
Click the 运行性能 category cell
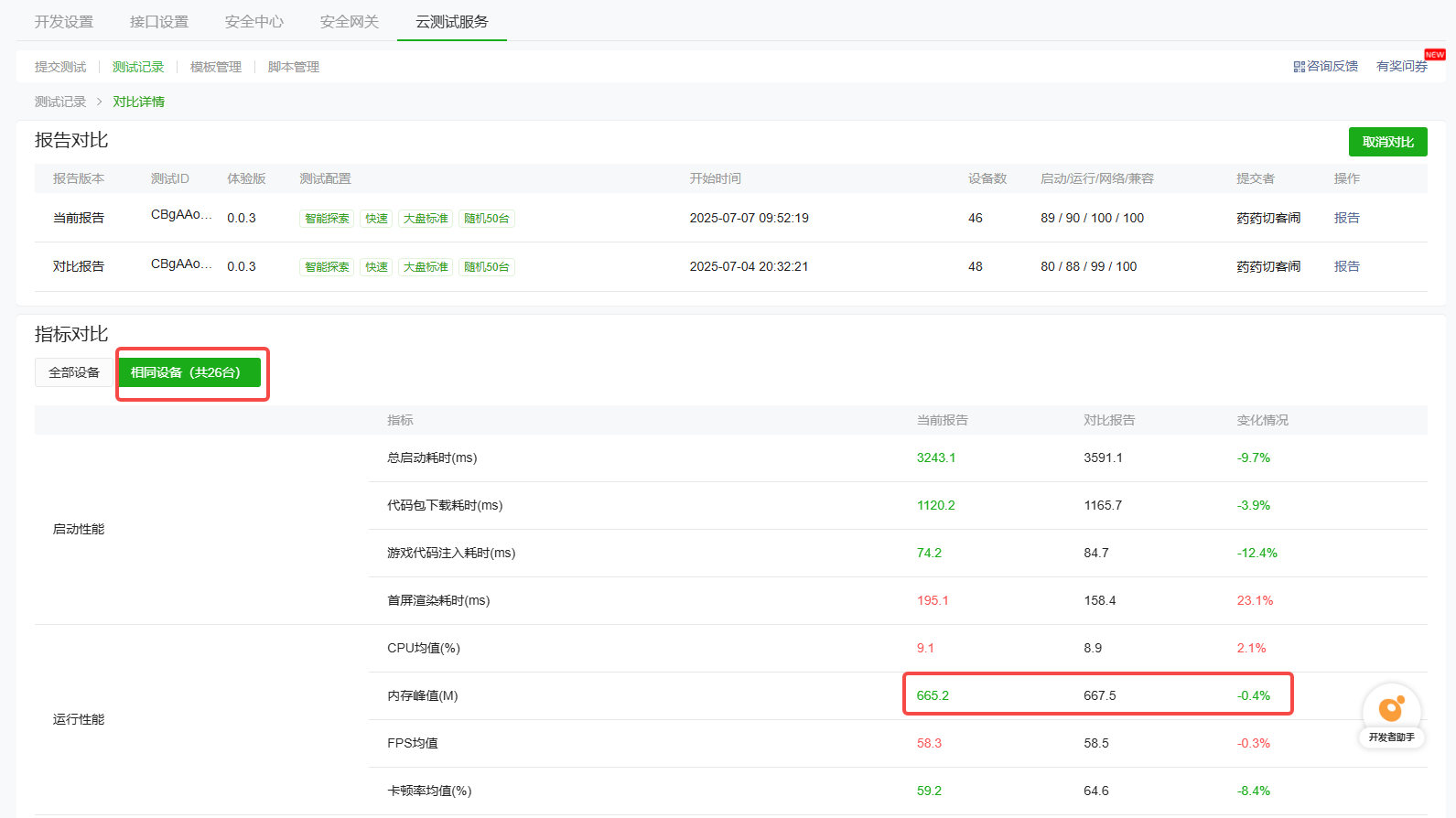pyautogui.click(x=79, y=719)
